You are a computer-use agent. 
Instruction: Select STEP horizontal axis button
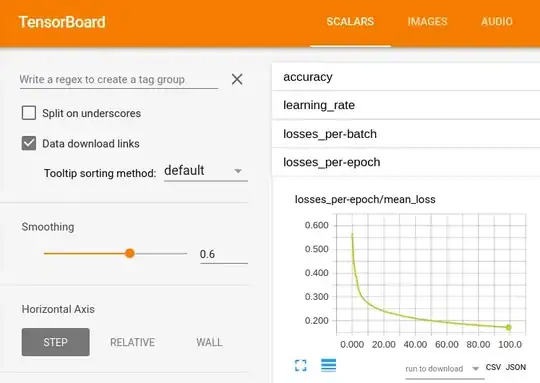pos(55,342)
